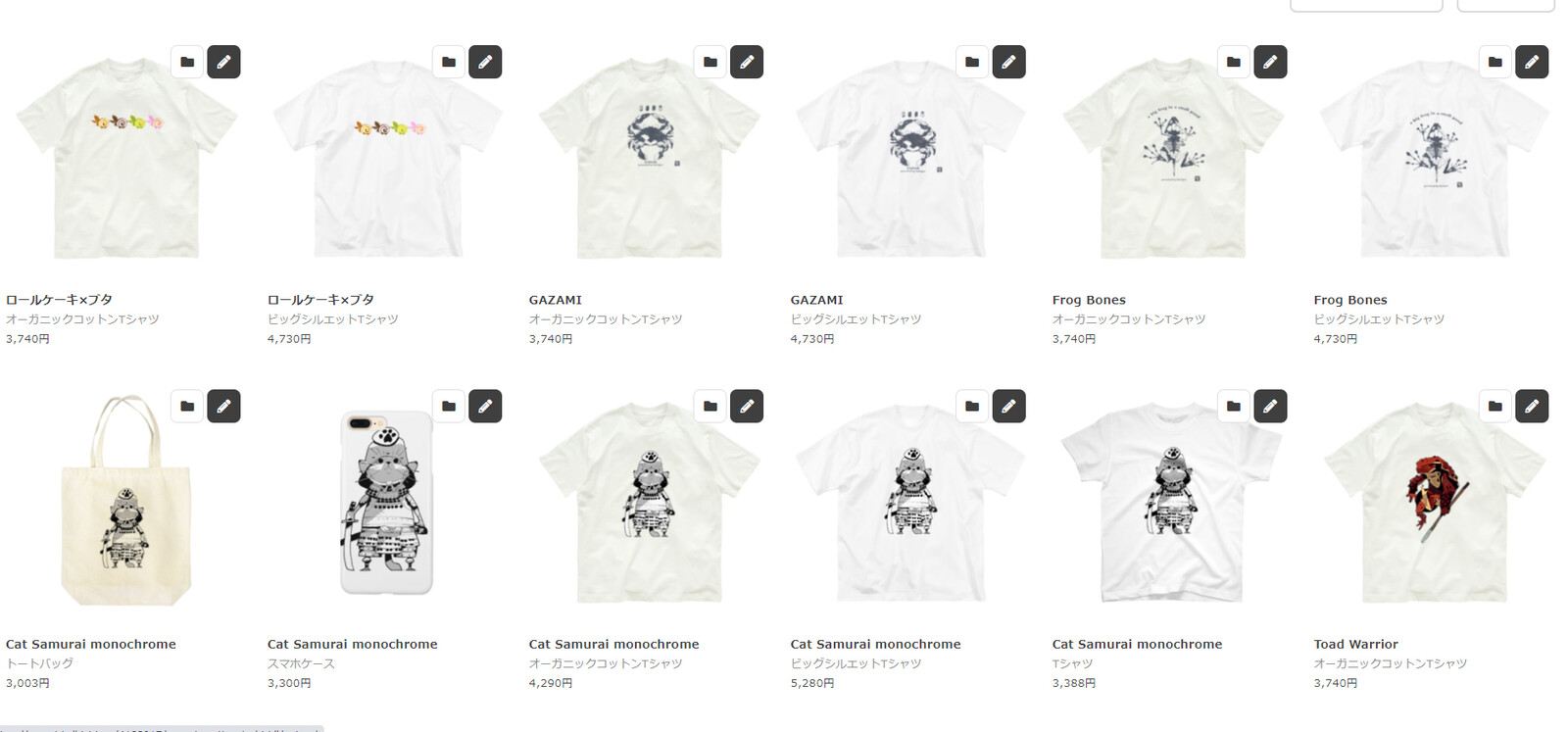Image resolution: width=1568 pixels, height=732 pixels.
Task: Select the Cat Samurai phone case image
Action: click(386, 502)
